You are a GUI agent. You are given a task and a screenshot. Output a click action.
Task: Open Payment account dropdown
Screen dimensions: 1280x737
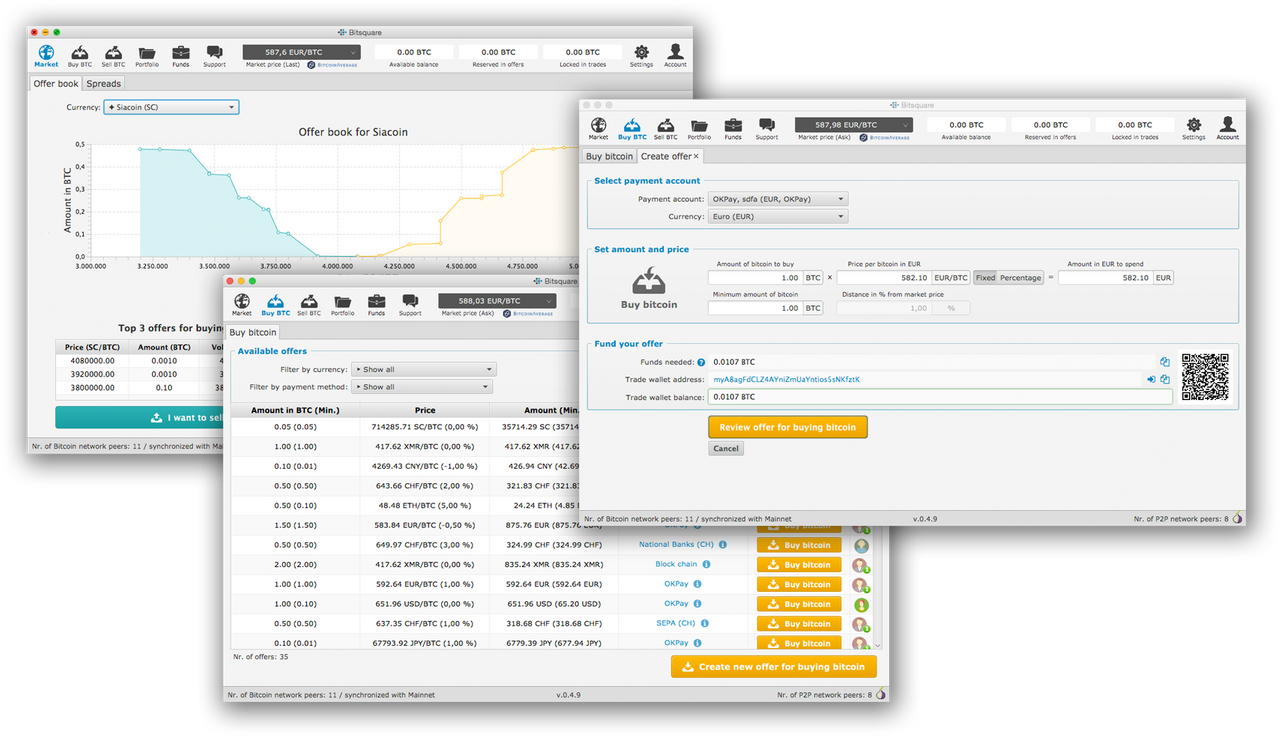778,199
